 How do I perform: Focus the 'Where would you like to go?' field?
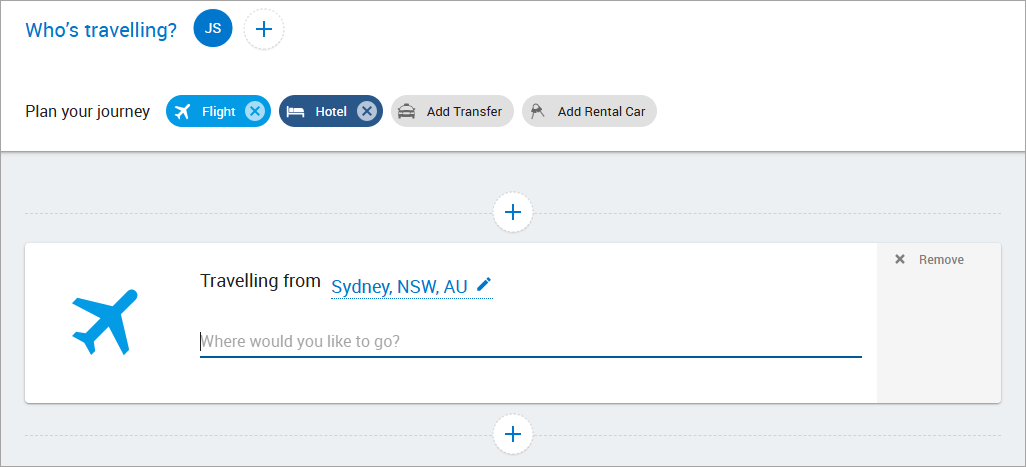click(x=531, y=341)
